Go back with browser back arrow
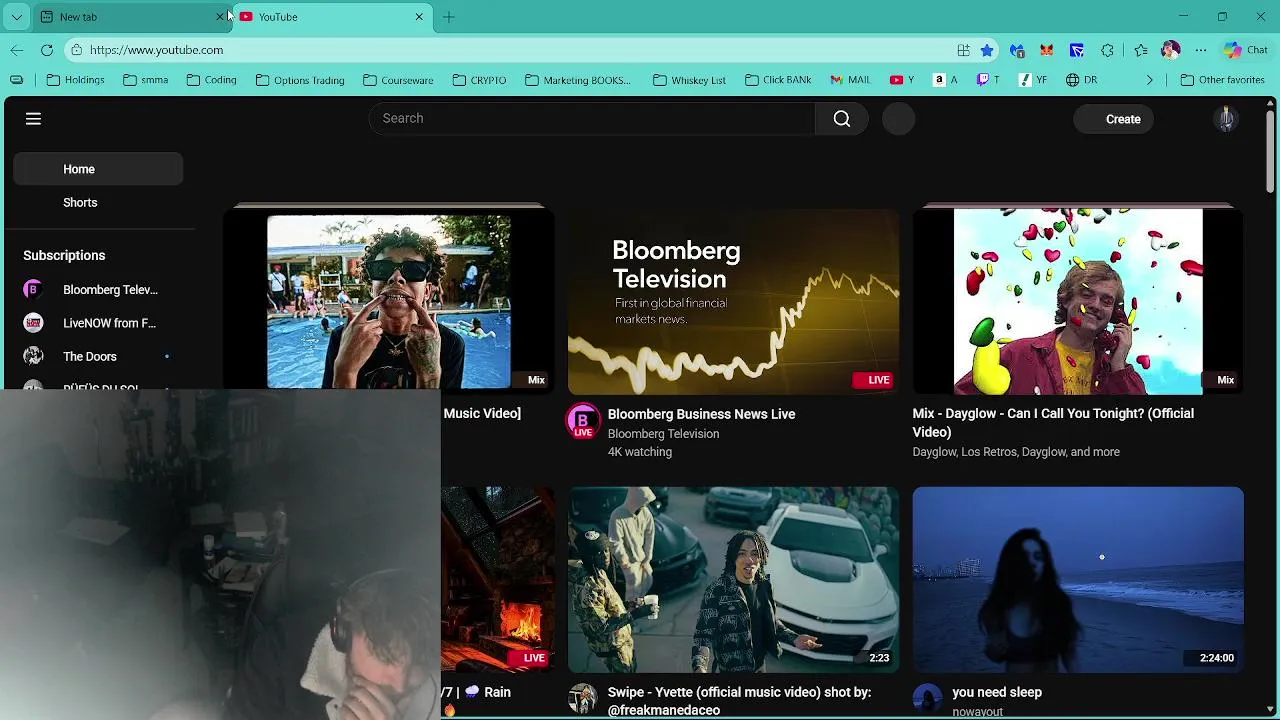The image size is (1280, 720). tap(17, 50)
